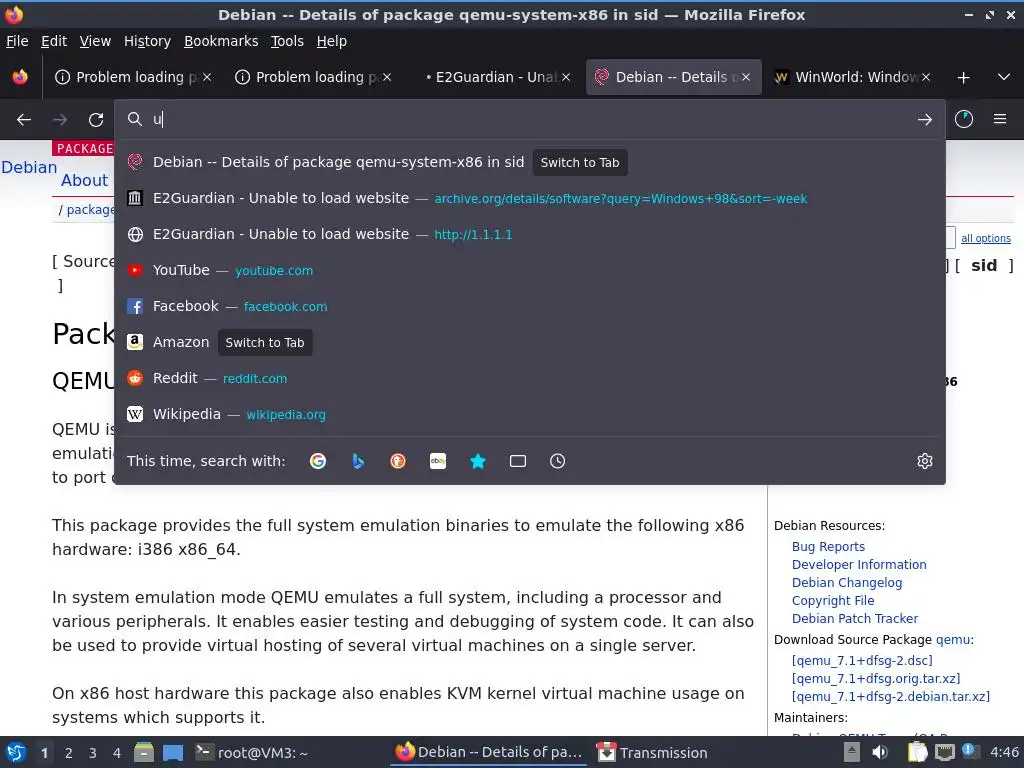Switch to workspace 3 in taskbar
The width and height of the screenshot is (1024, 768).
point(93,753)
